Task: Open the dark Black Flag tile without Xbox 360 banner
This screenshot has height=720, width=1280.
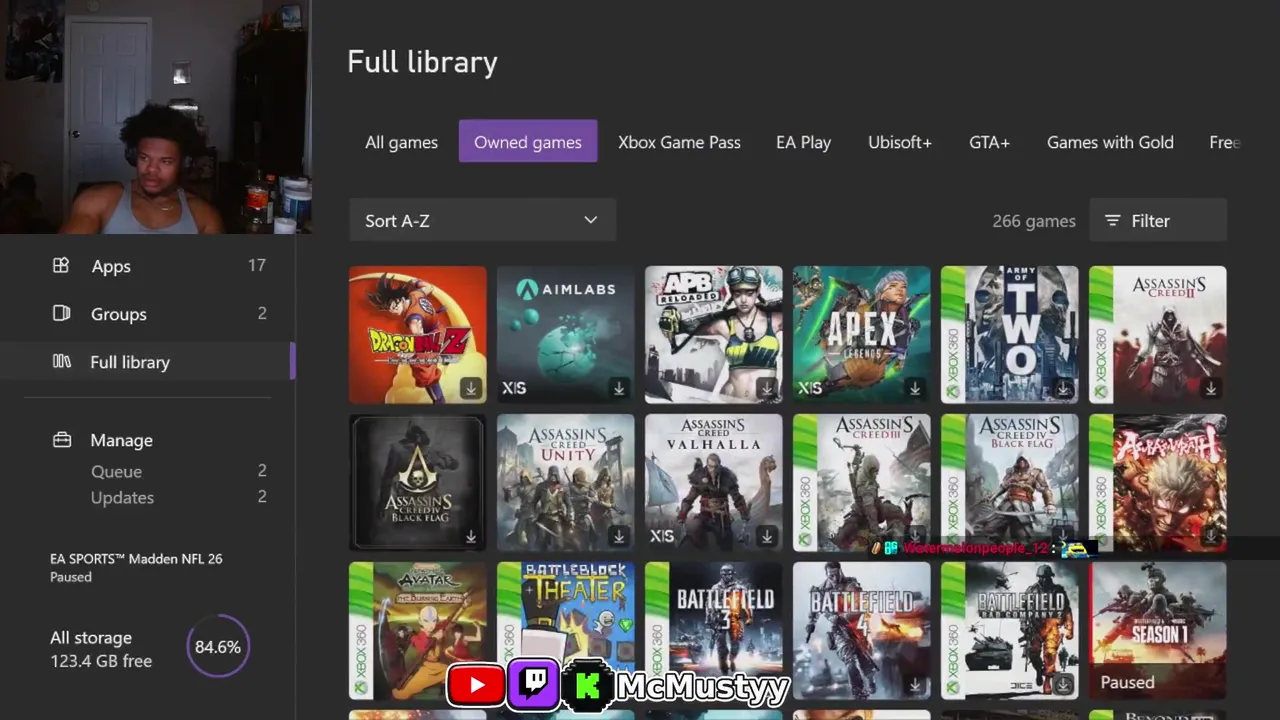Action: coord(417,482)
